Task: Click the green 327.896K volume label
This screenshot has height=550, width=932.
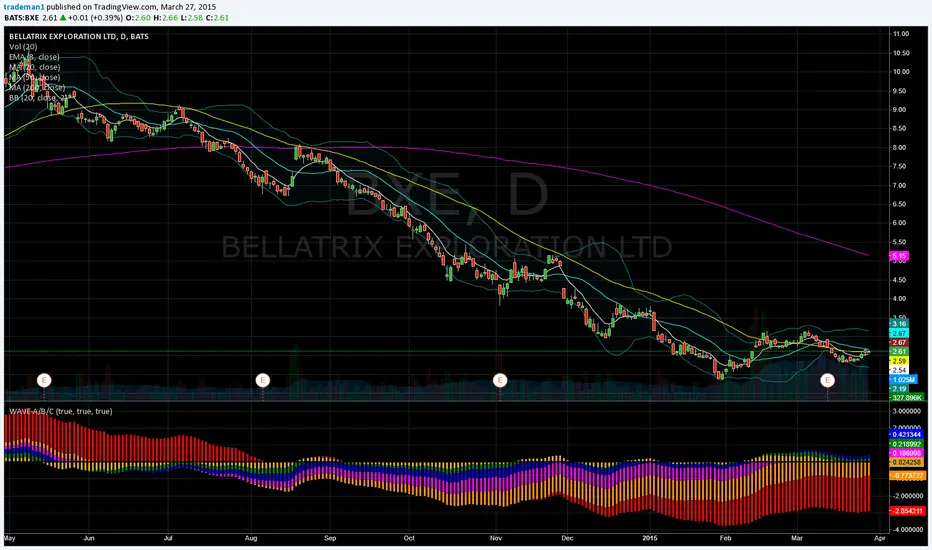Action: point(907,397)
